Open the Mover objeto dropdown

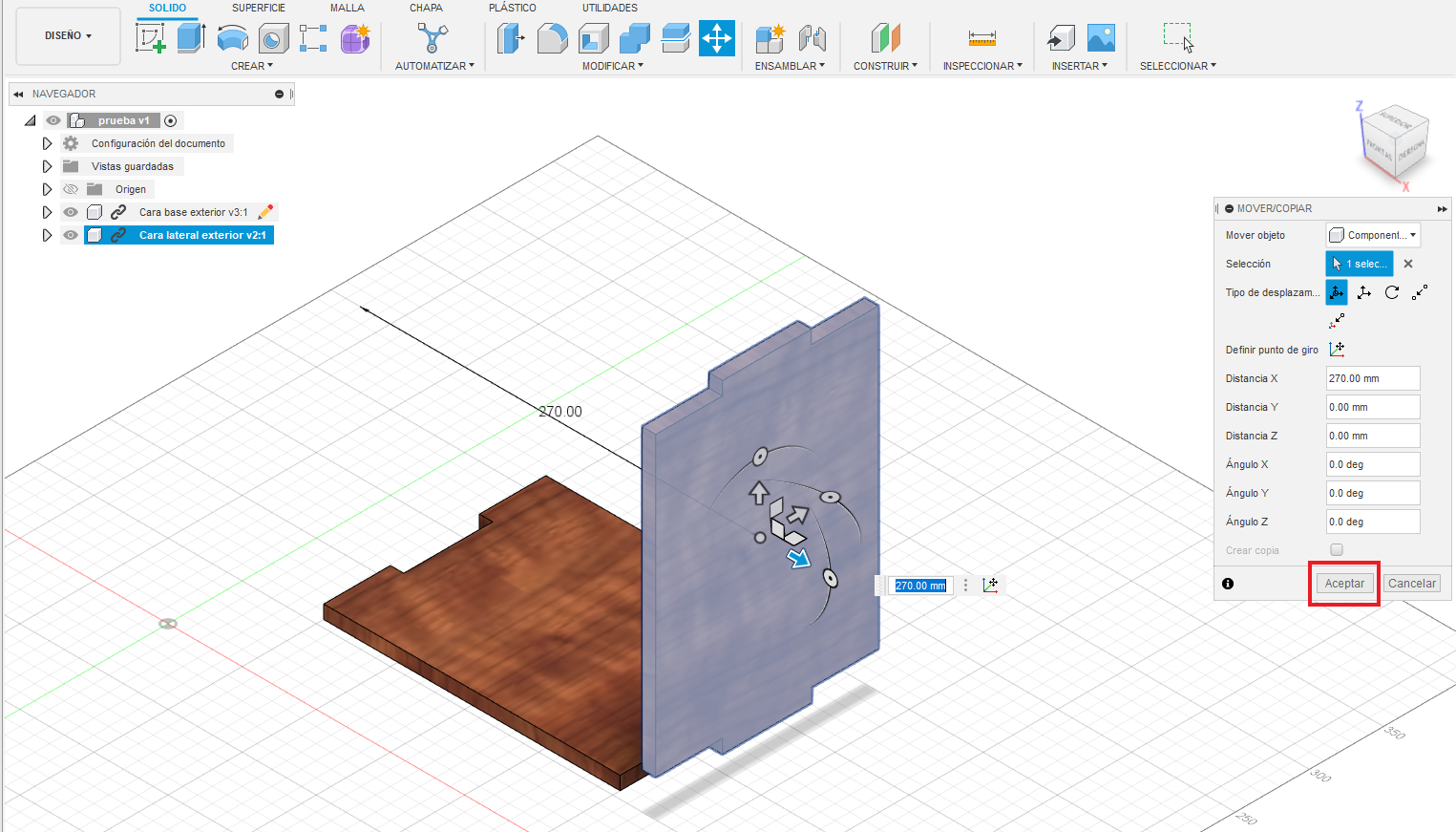1373,235
